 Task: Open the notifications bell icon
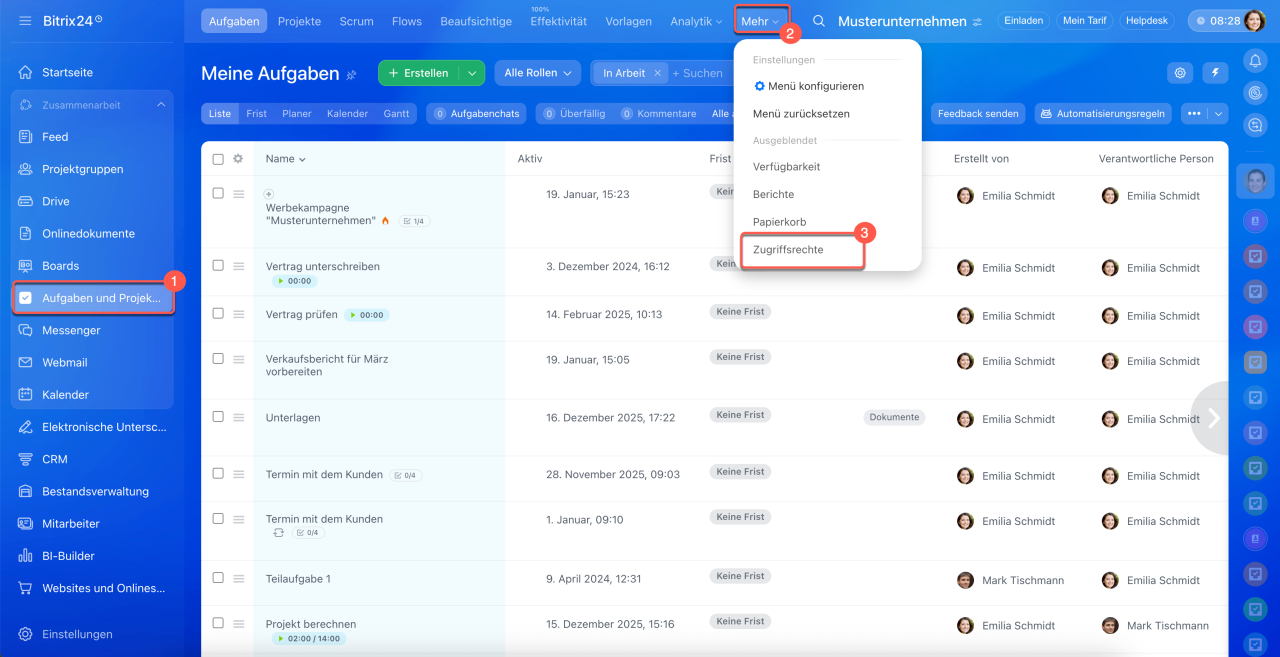(x=1254, y=61)
